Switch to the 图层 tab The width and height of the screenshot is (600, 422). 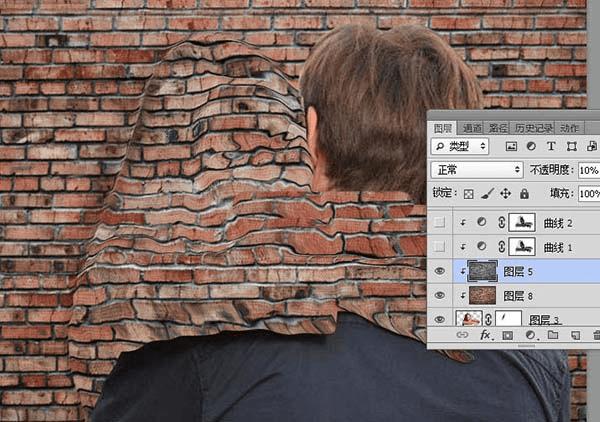tap(443, 128)
